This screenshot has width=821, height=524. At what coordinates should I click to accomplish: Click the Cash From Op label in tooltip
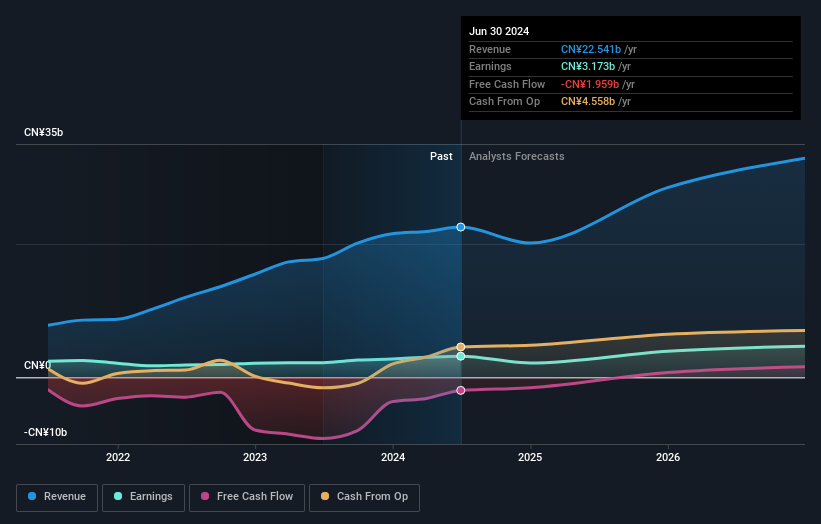pyautogui.click(x=504, y=102)
